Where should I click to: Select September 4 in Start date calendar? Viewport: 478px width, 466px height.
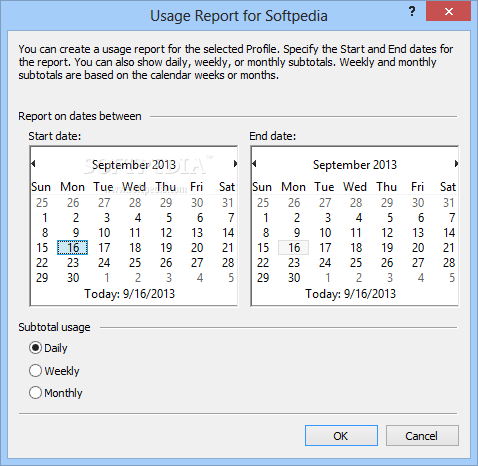(x=138, y=218)
